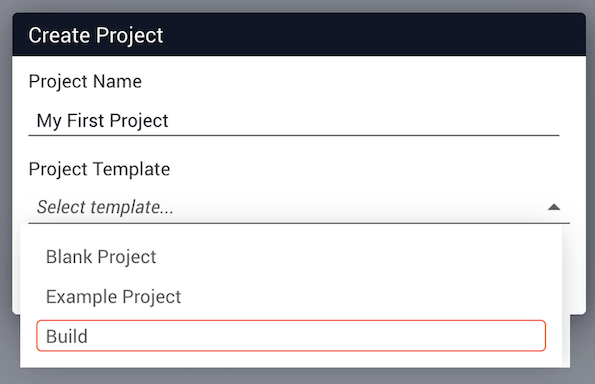This screenshot has width=595, height=384.
Task: Click the Example Project text label
Action: click(113, 296)
